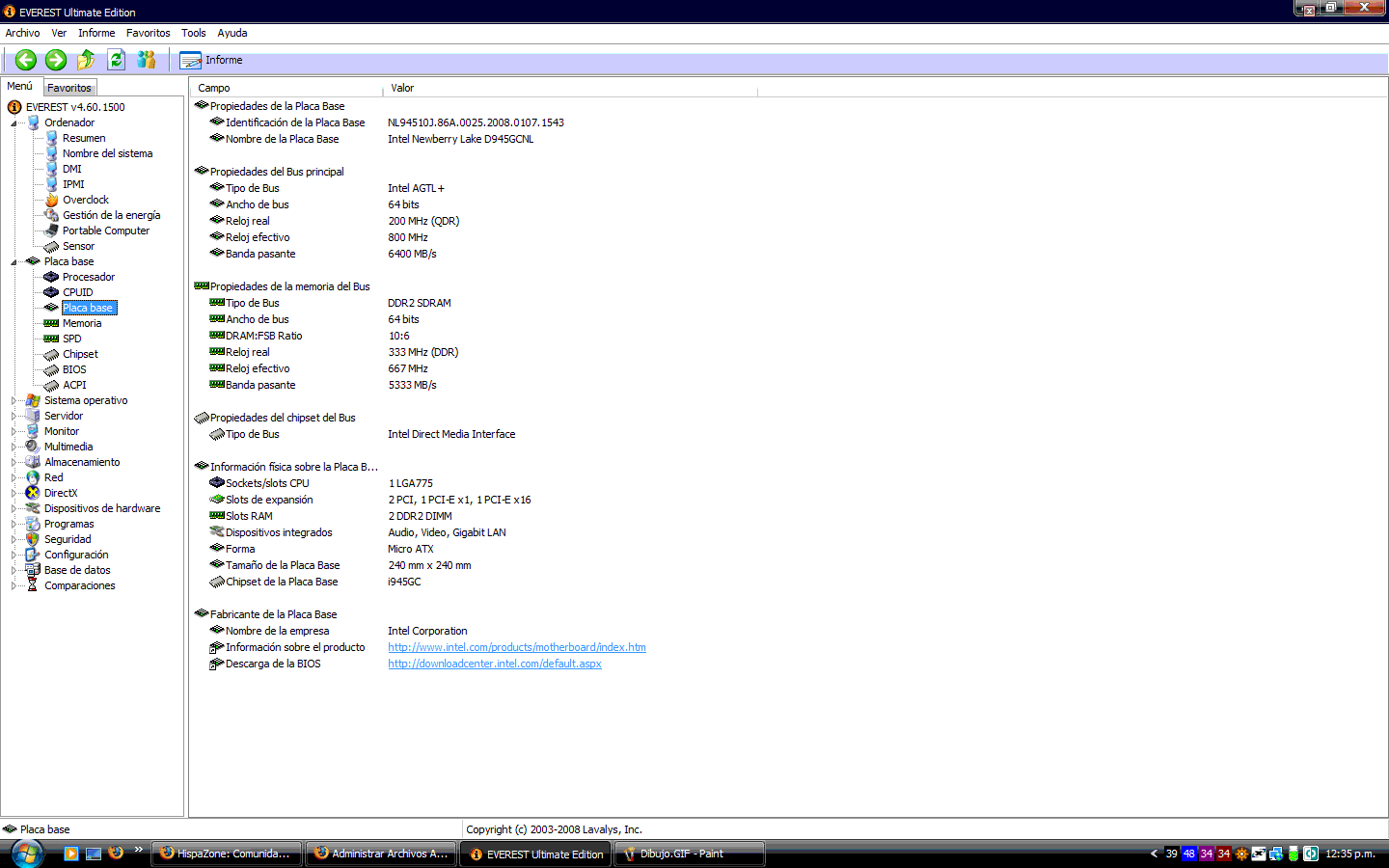Select the CPUID entry under Placa base
The image size is (1389, 868).
[x=77, y=292]
